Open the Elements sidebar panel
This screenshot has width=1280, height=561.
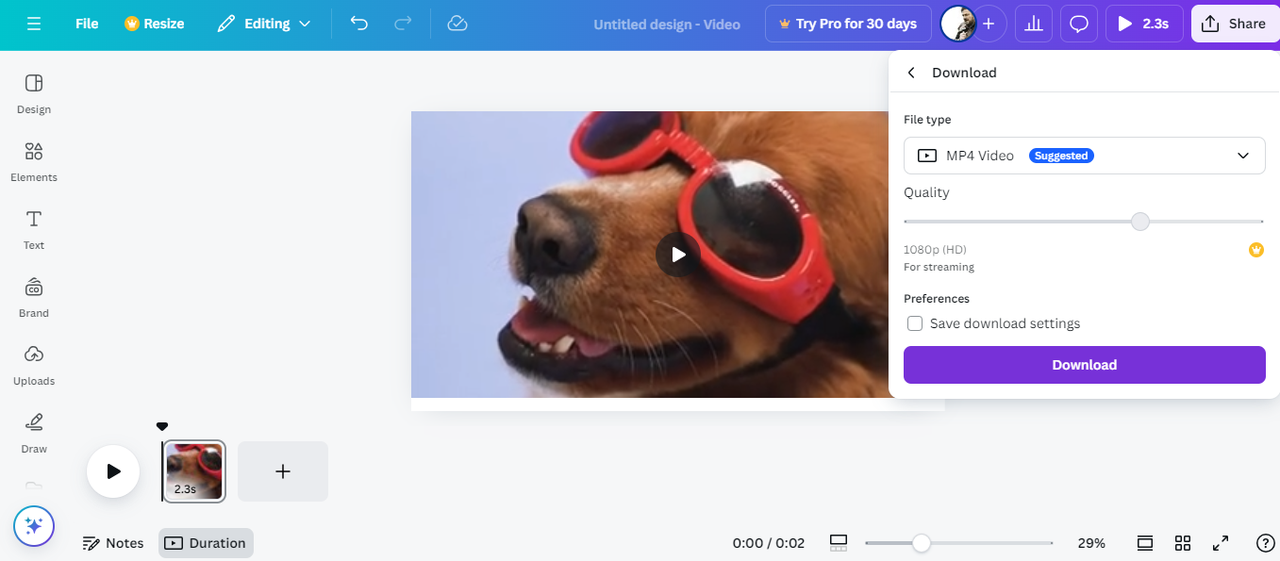34,161
